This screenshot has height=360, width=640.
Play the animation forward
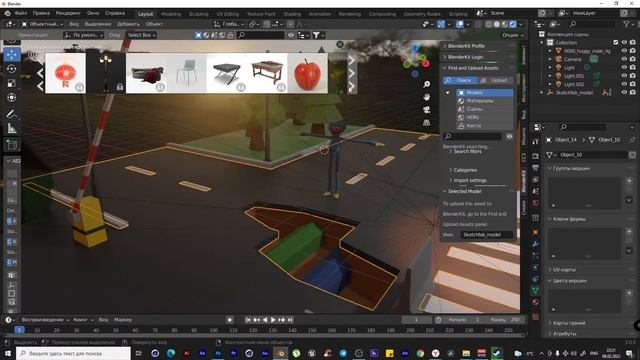[x=273, y=320]
